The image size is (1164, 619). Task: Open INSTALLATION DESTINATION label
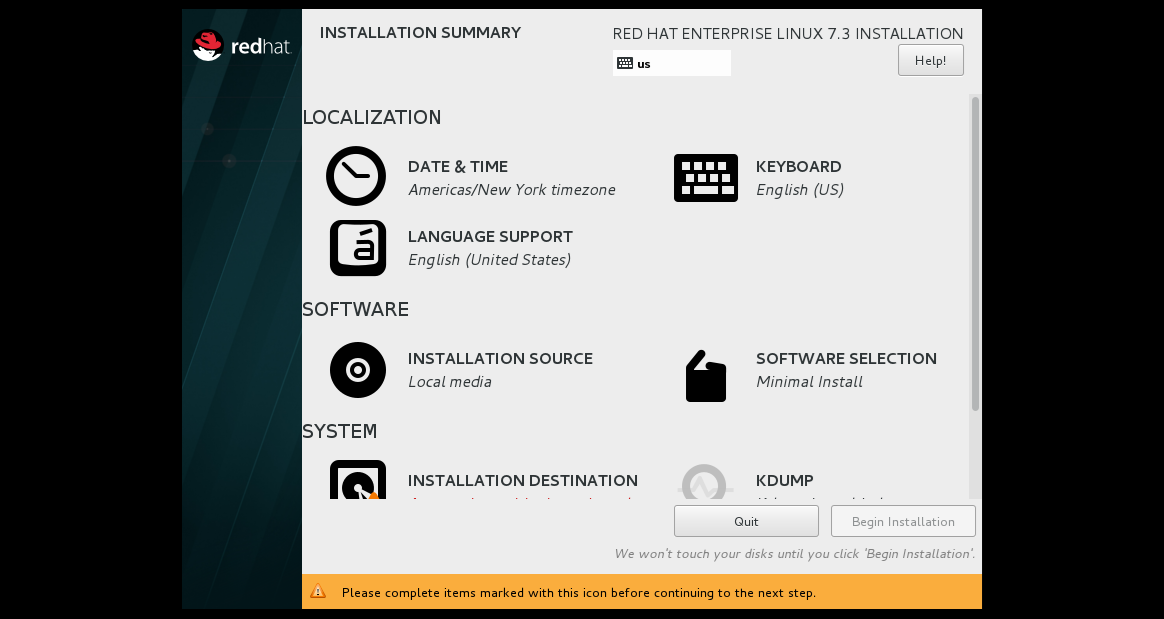tap(523, 480)
